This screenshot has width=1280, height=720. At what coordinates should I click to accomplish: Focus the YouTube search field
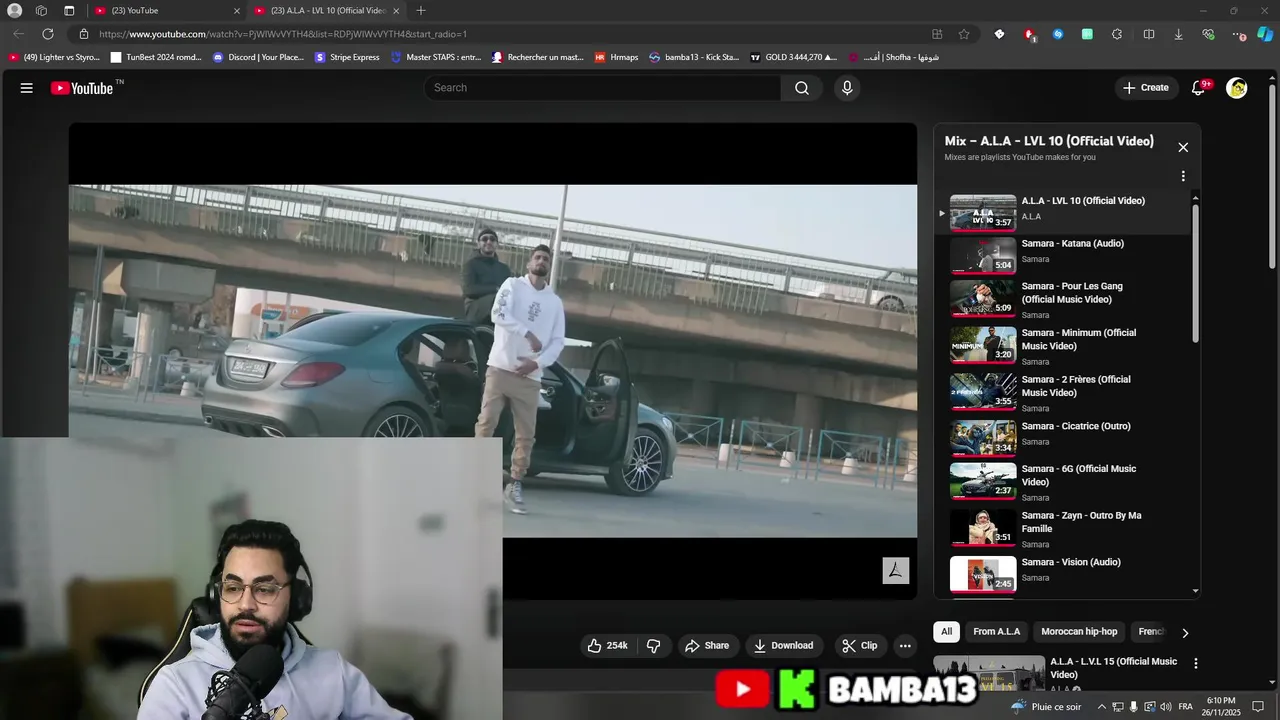point(602,88)
